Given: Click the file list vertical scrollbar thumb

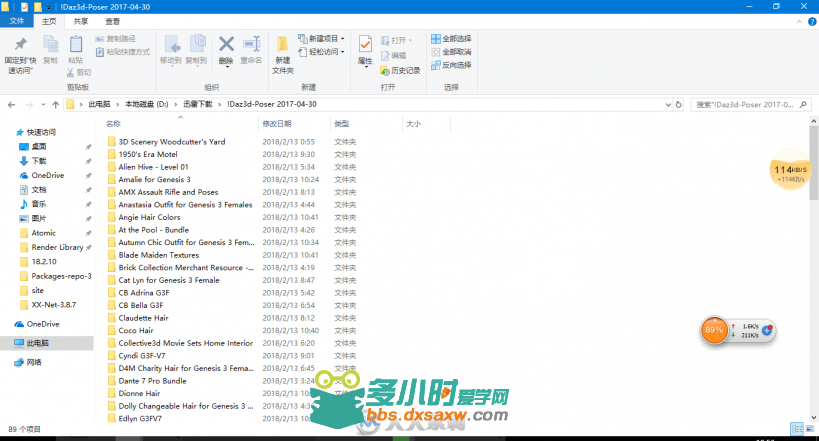Looking at the screenshot, I should pyautogui.click(x=814, y=162).
